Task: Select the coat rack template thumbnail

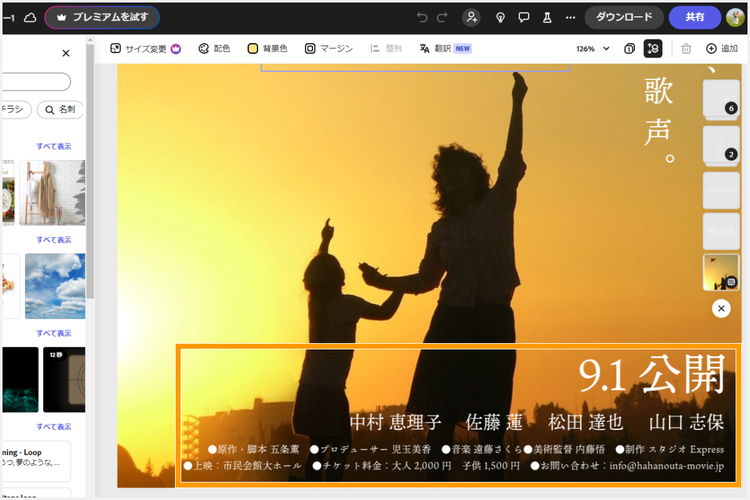Action: pyautogui.click(x=52, y=193)
